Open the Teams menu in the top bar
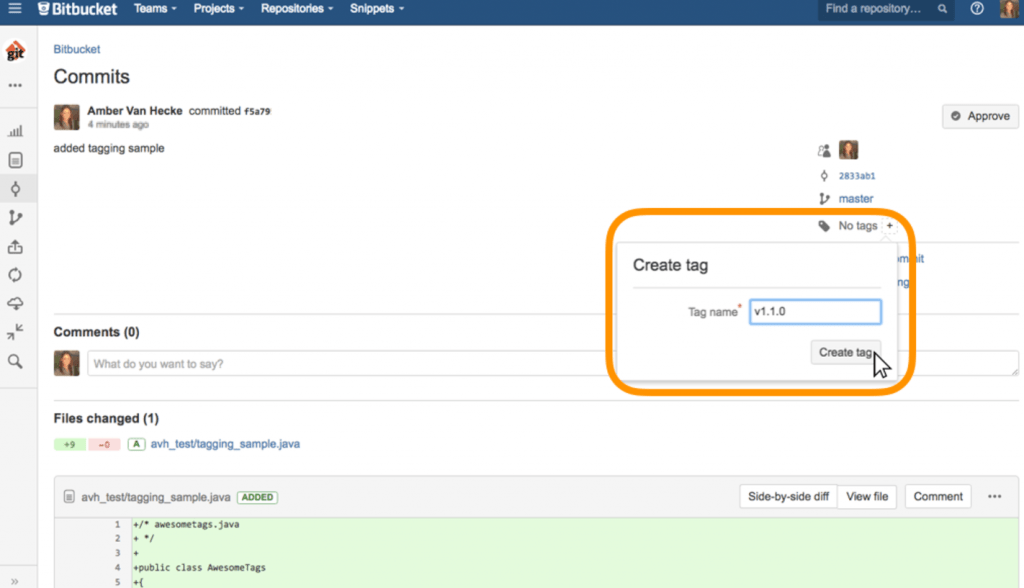Screen dimensions: 1024x588 pyautogui.click(x=154, y=9)
